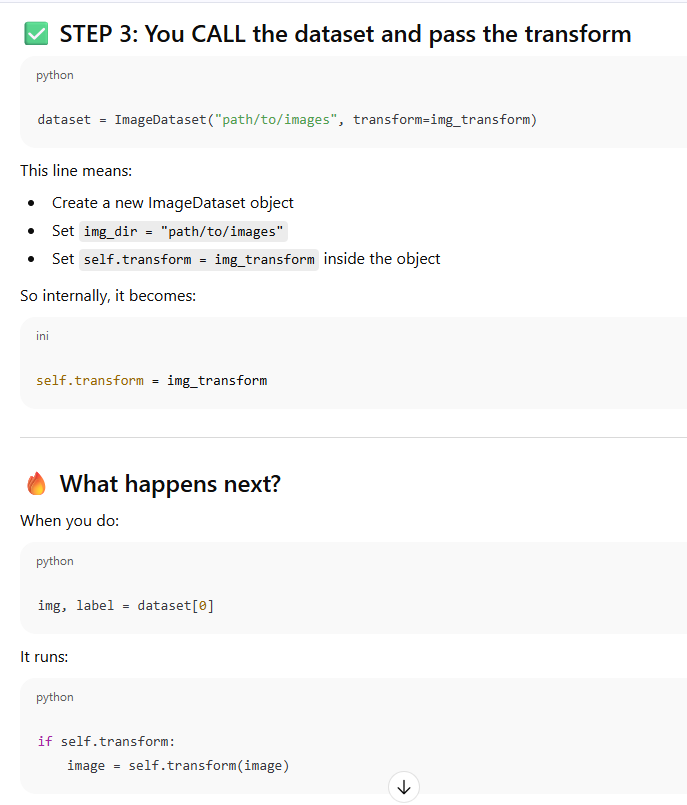Click the STEP 3 heading text
The image size is (687, 805).
click(345, 34)
